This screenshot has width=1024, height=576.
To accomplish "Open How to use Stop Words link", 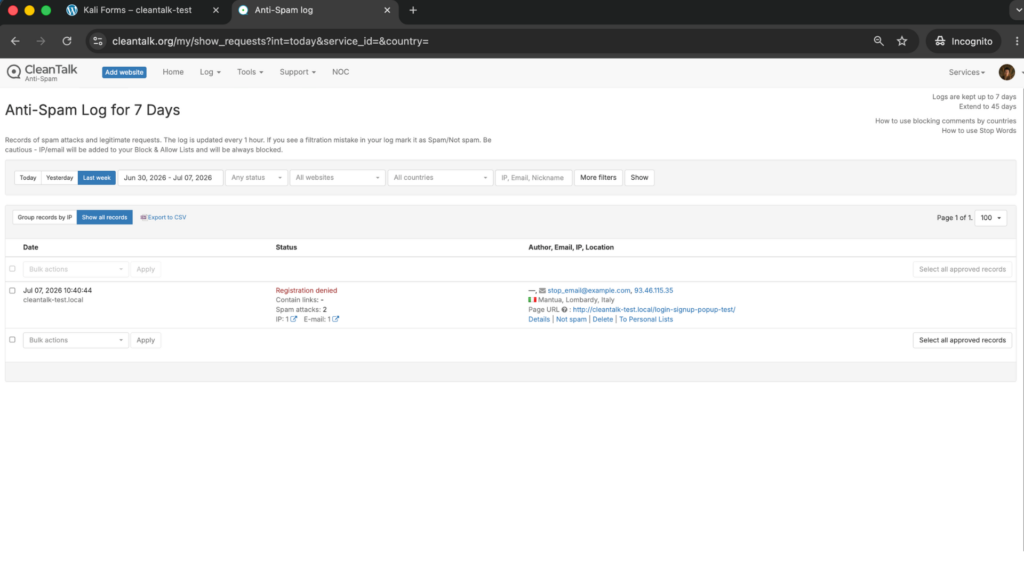I will click(x=978, y=131).
